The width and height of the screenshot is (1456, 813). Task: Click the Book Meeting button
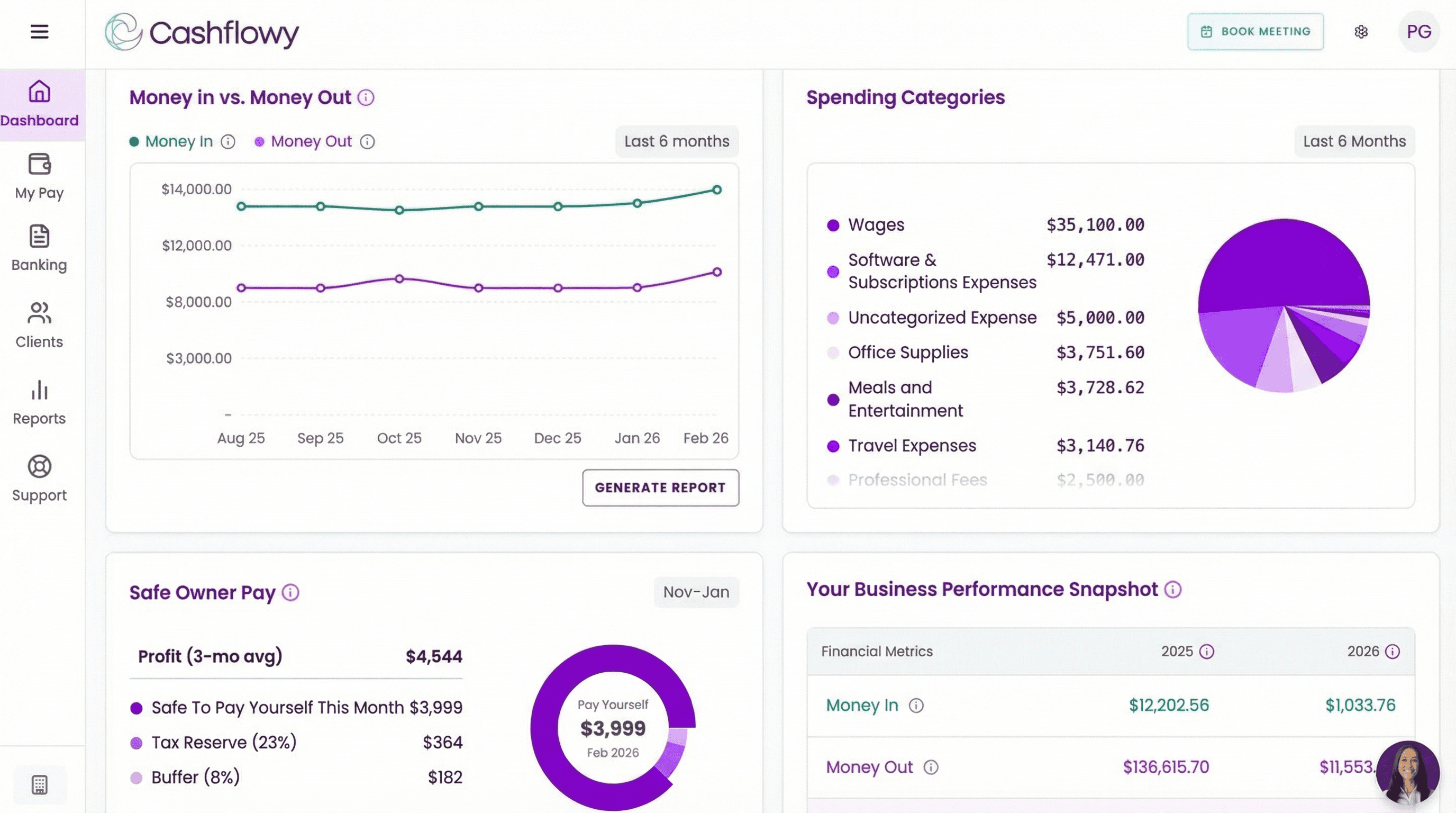point(1255,32)
